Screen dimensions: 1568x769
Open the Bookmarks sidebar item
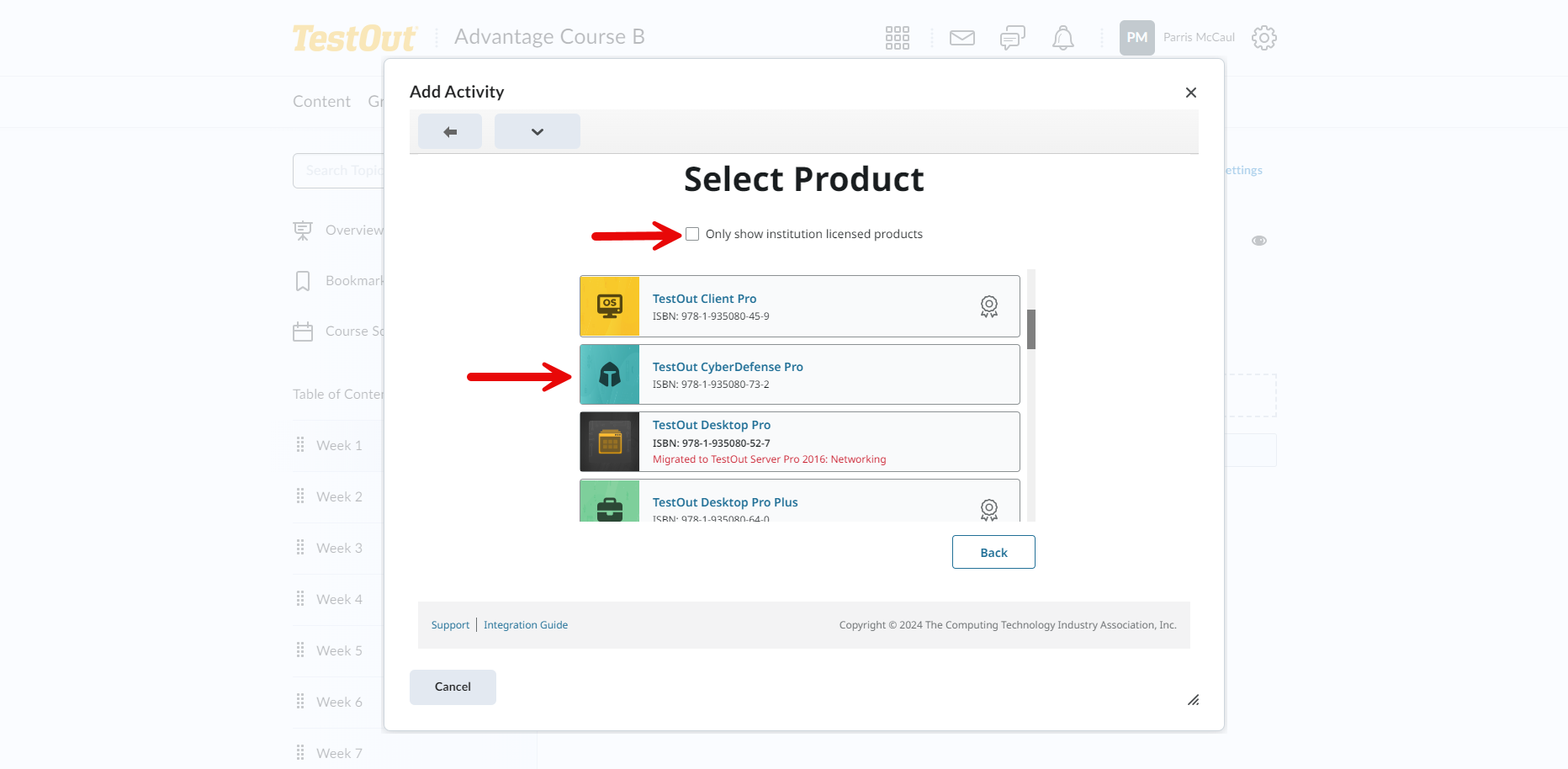338,281
